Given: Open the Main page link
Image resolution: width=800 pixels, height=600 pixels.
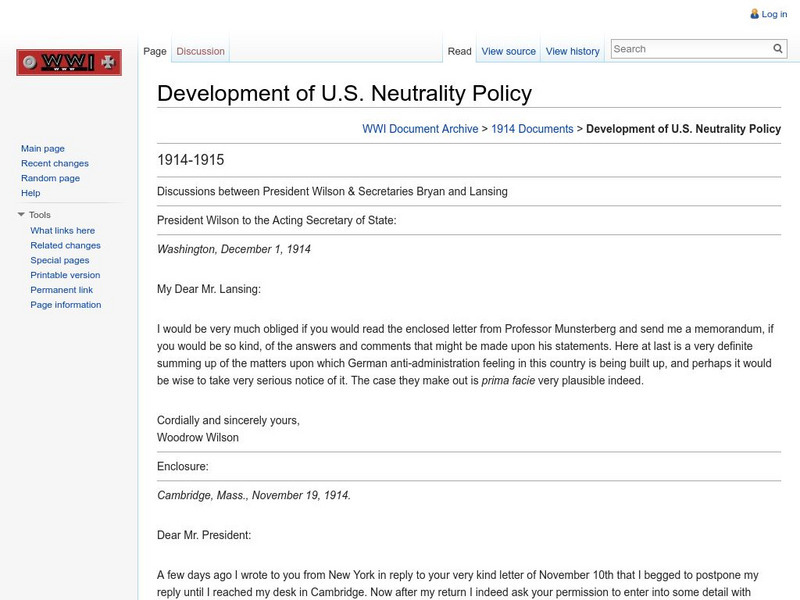Looking at the screenshot, I should click(x=45, y=148).
